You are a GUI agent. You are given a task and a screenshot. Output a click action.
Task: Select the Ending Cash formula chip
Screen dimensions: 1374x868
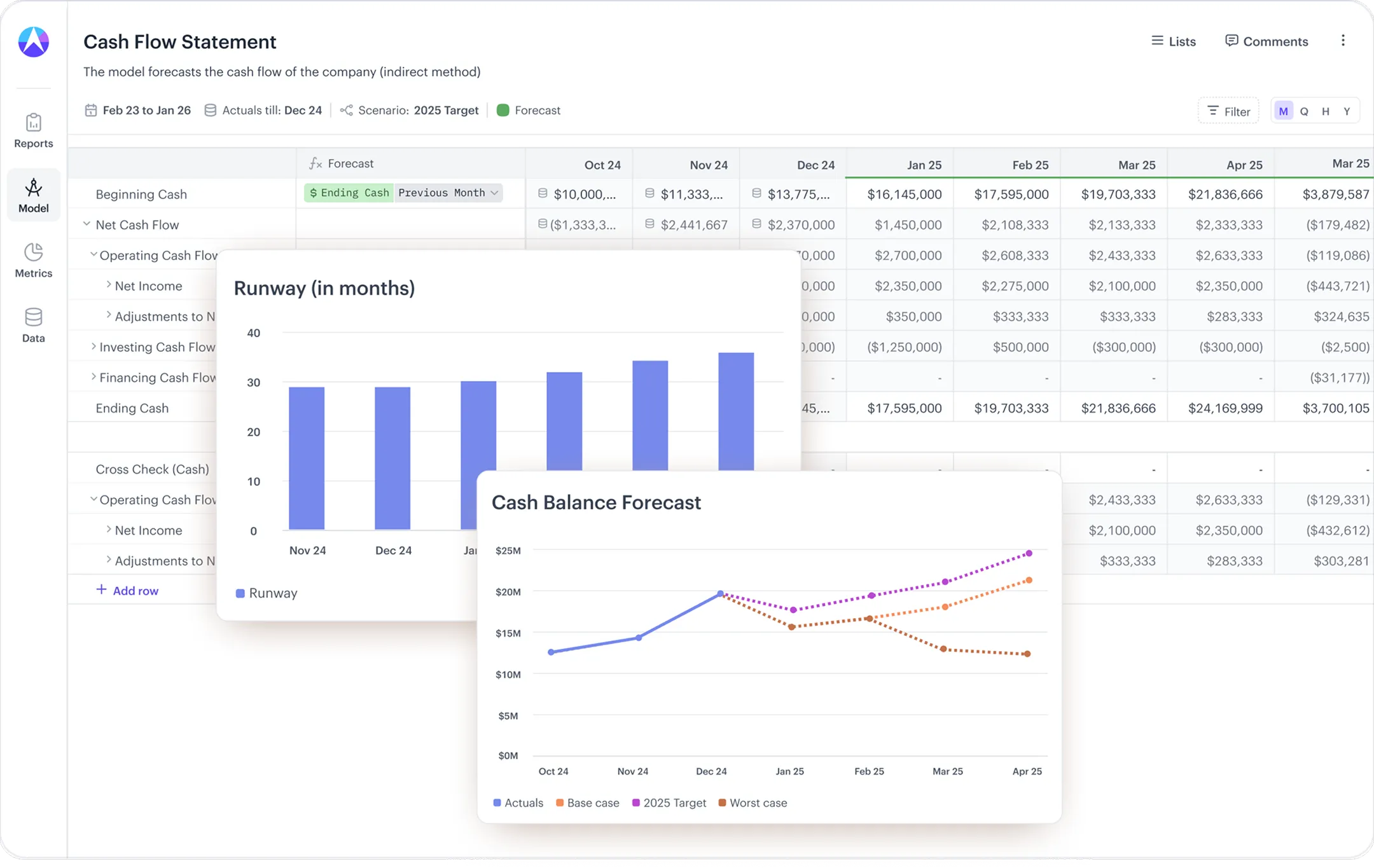[349, 193]
